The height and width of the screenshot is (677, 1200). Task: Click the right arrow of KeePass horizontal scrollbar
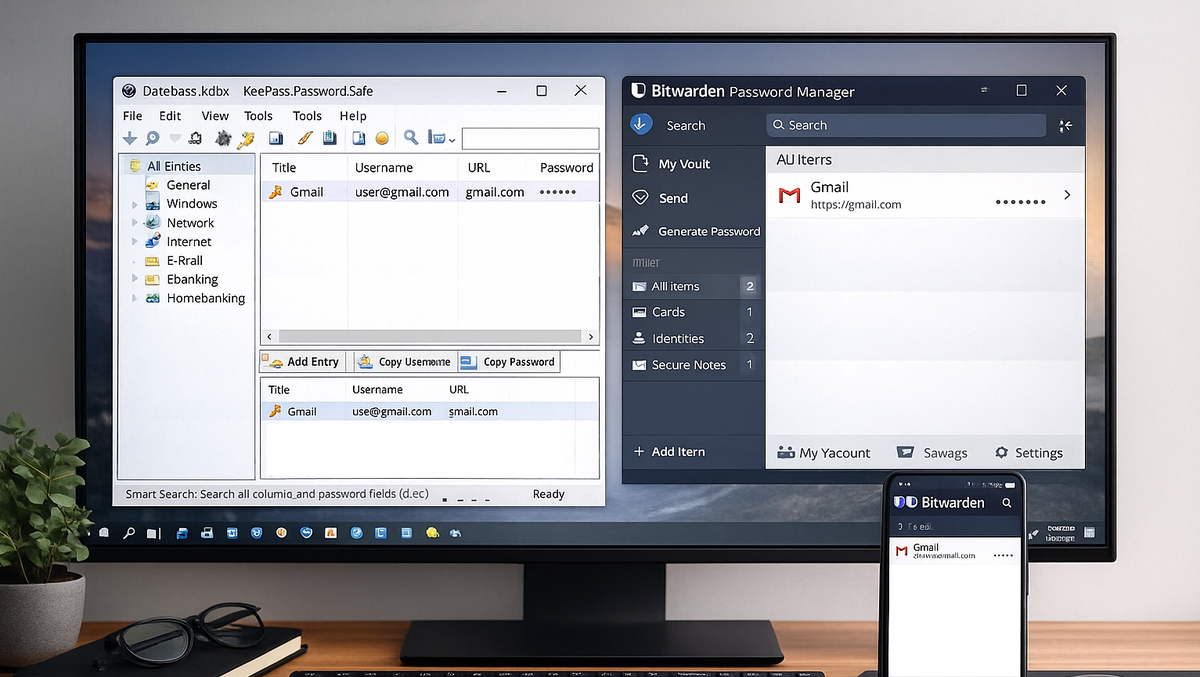click(591, 337)
